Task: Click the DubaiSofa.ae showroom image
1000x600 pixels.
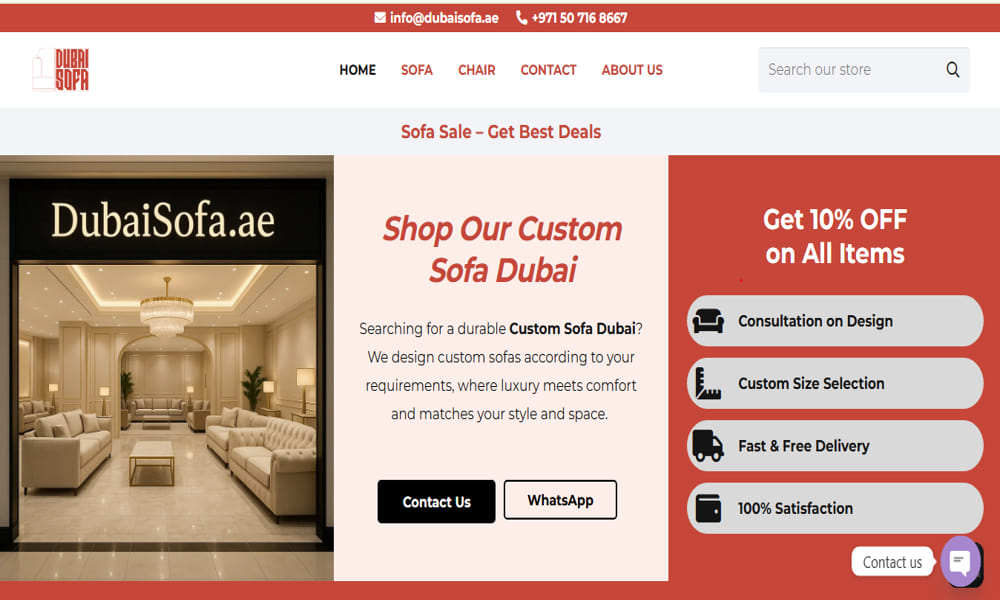Action: (x=166, y=368)
